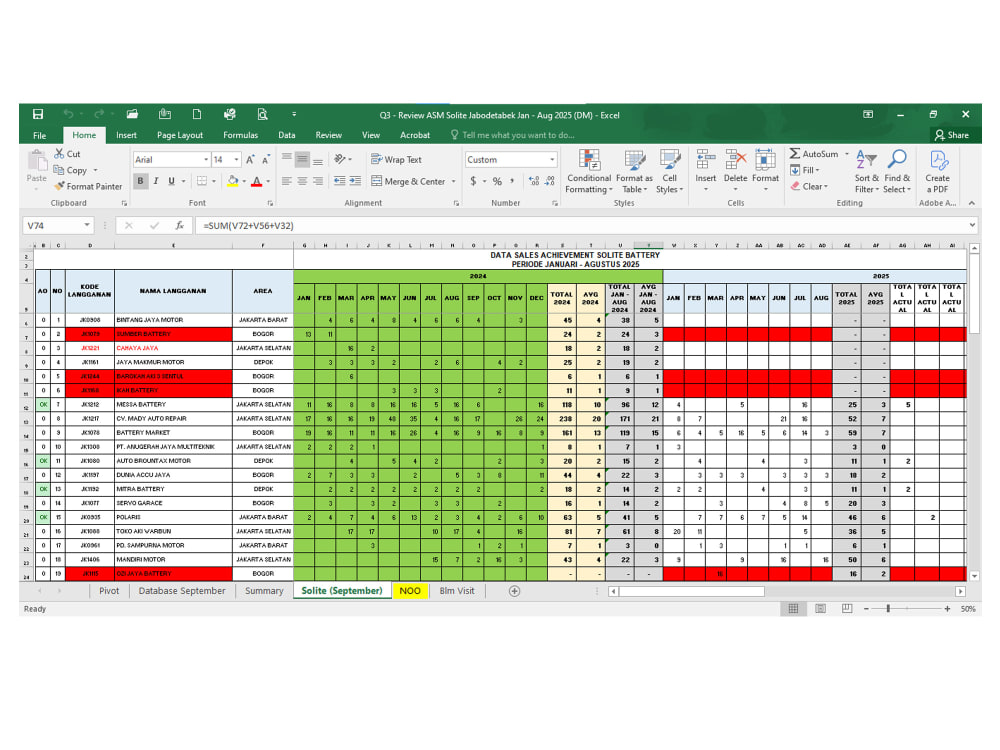Open the Database September sheet tab
The height and width of the screenshot is (750, 1000).
click(x=182, y=591)
